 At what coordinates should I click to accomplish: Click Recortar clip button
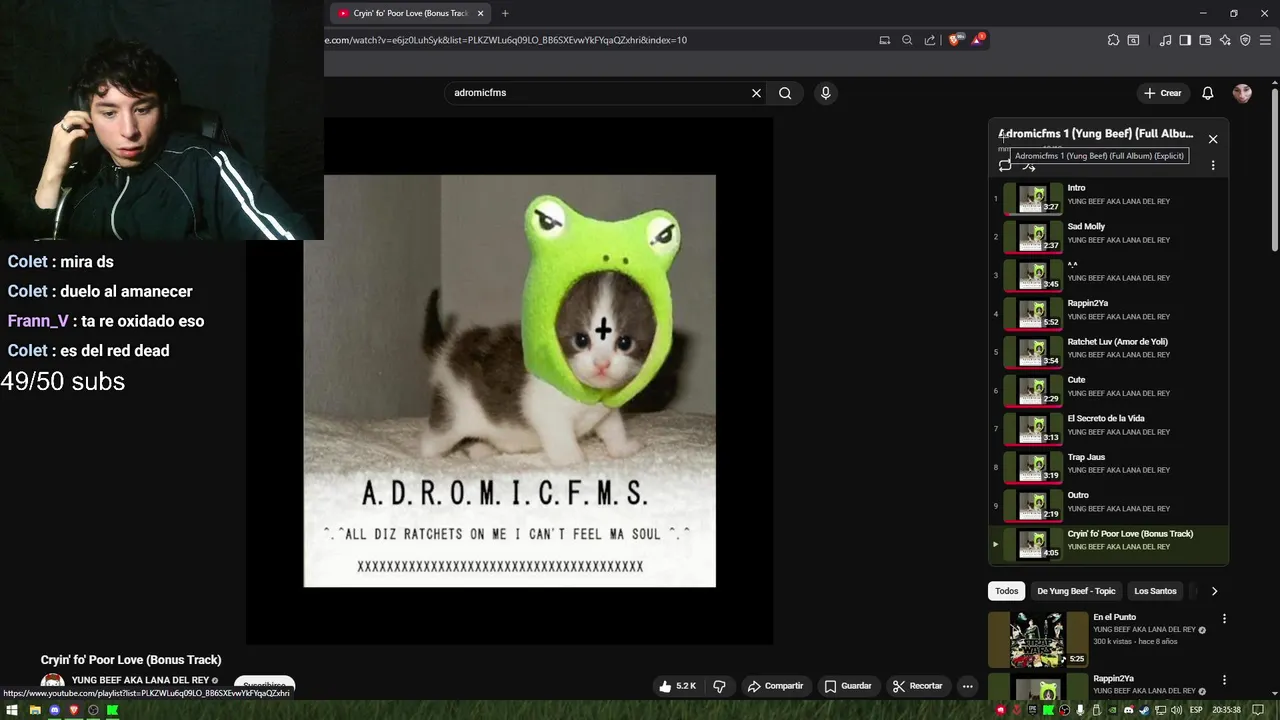[x=917, y=686]
